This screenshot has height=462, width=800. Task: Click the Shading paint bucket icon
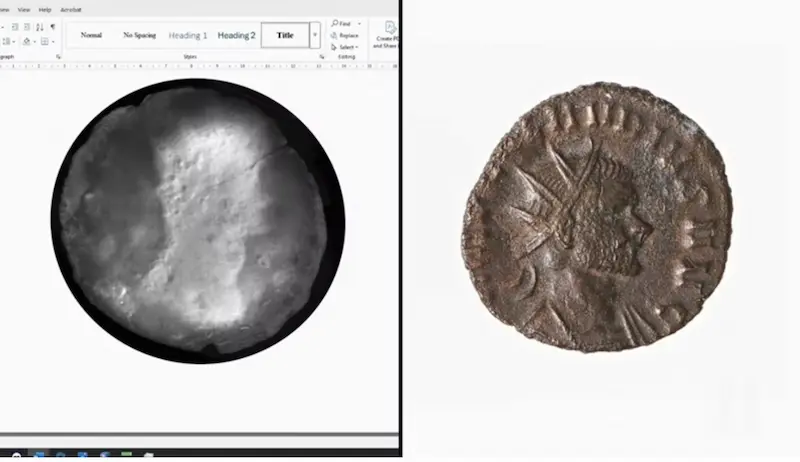[x=27, y=41]
